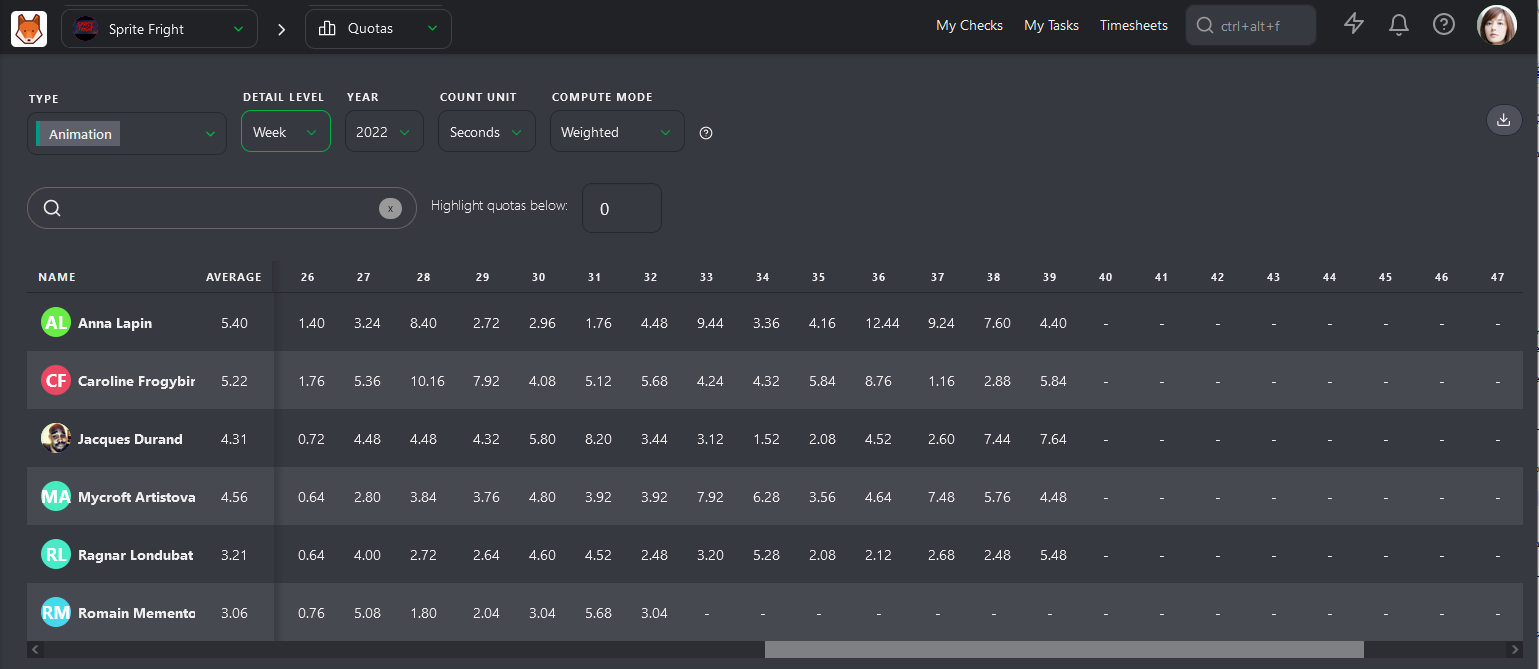
Task: Open the Quotas section dropdown
Action: point(378,29)
